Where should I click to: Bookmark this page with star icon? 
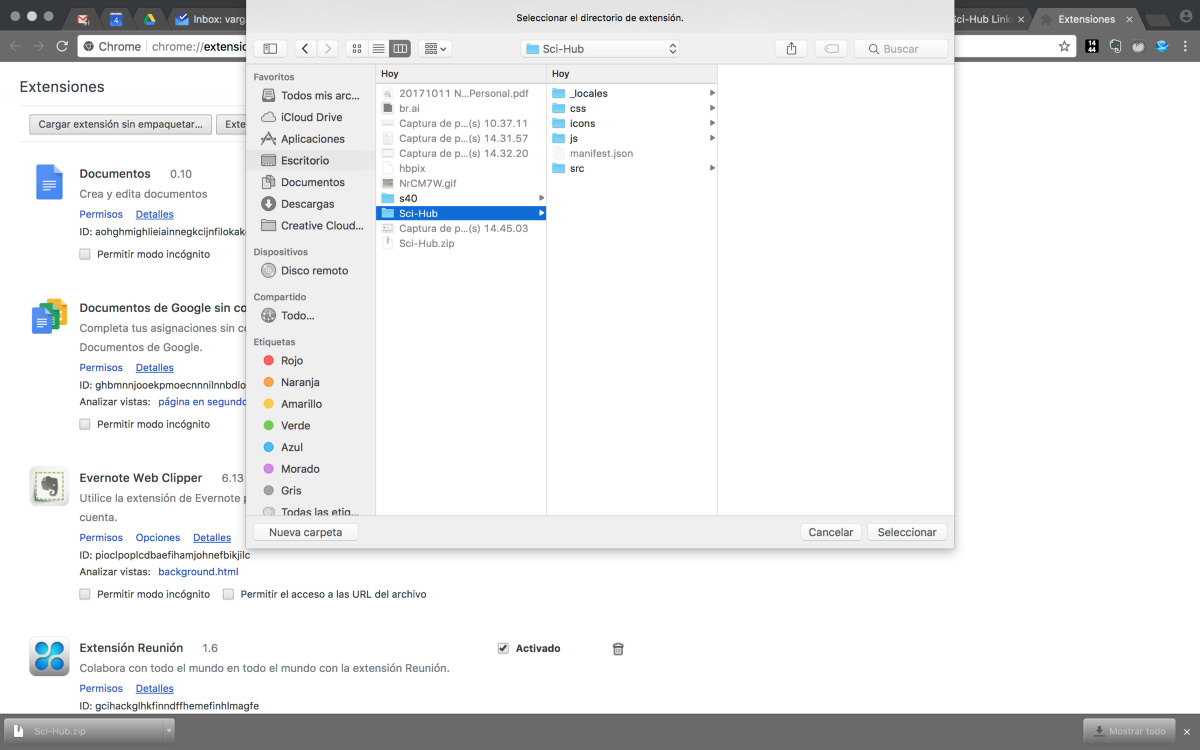pyautogui.click(x=1065, y=46)
